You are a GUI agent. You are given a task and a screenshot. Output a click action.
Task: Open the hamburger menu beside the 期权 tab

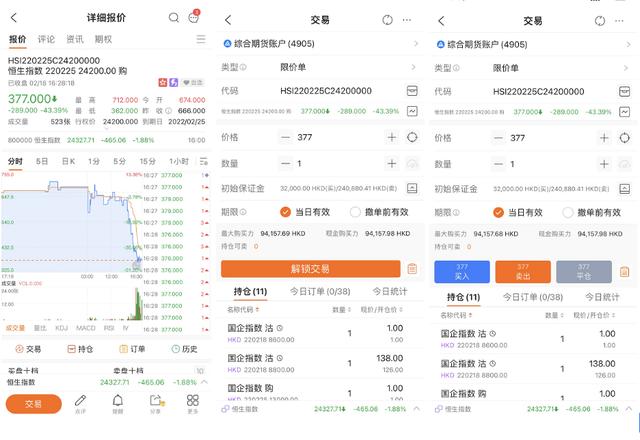[201, 39]
